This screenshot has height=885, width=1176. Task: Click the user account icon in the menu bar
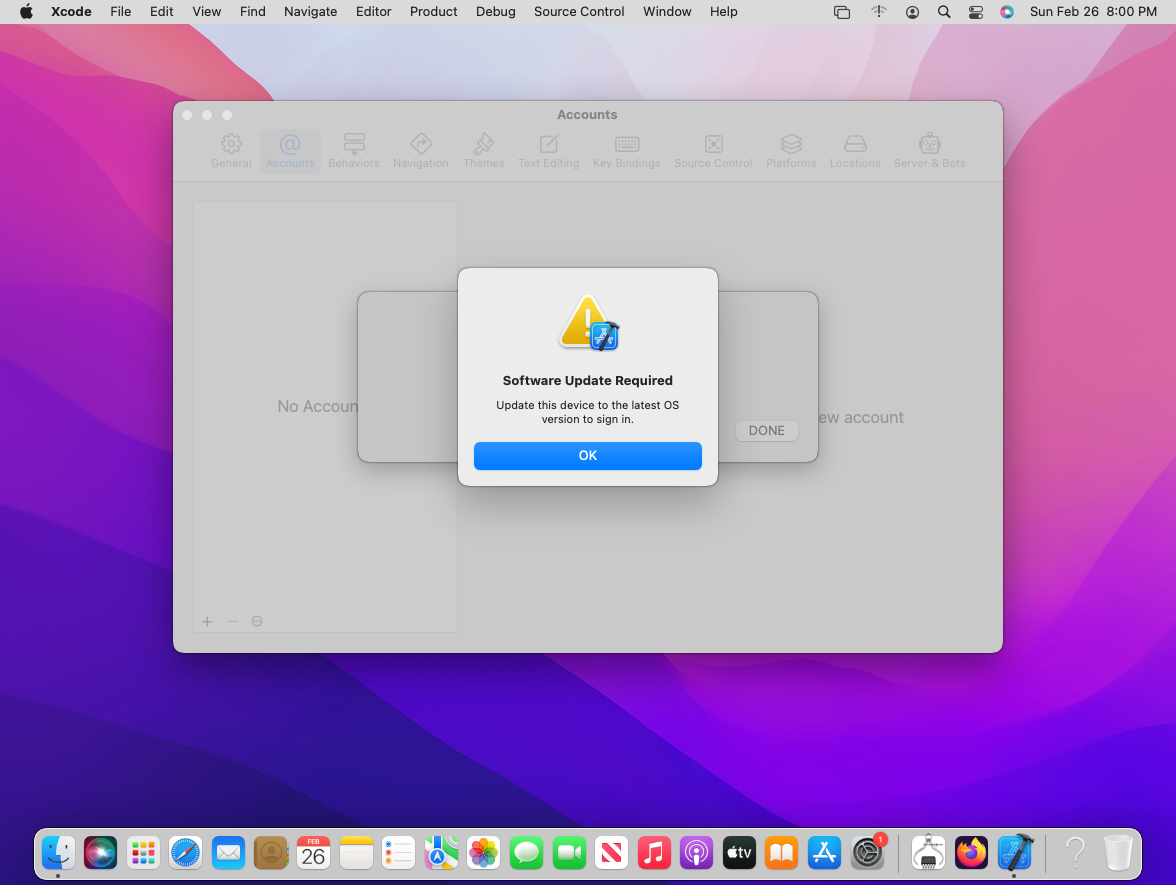coord(912,12)
